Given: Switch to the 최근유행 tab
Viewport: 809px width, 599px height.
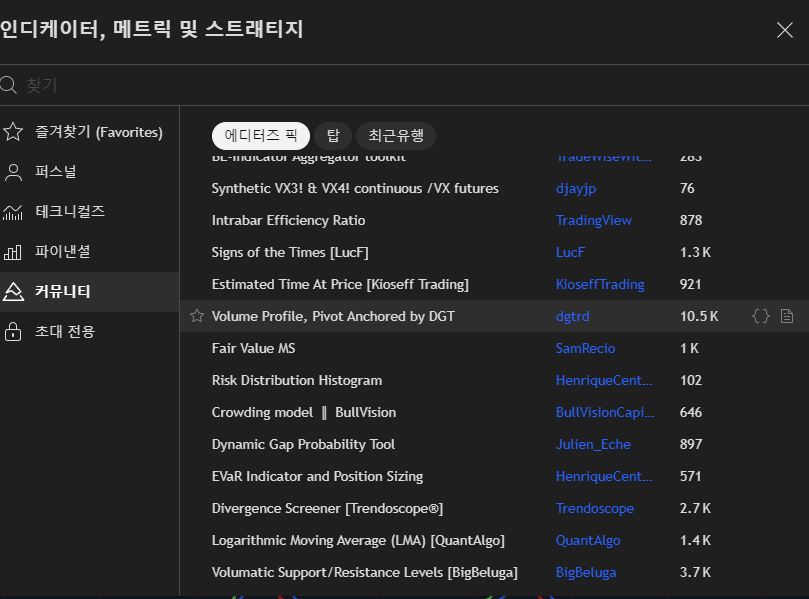Looking at the screenshot, I should [396, 136].
